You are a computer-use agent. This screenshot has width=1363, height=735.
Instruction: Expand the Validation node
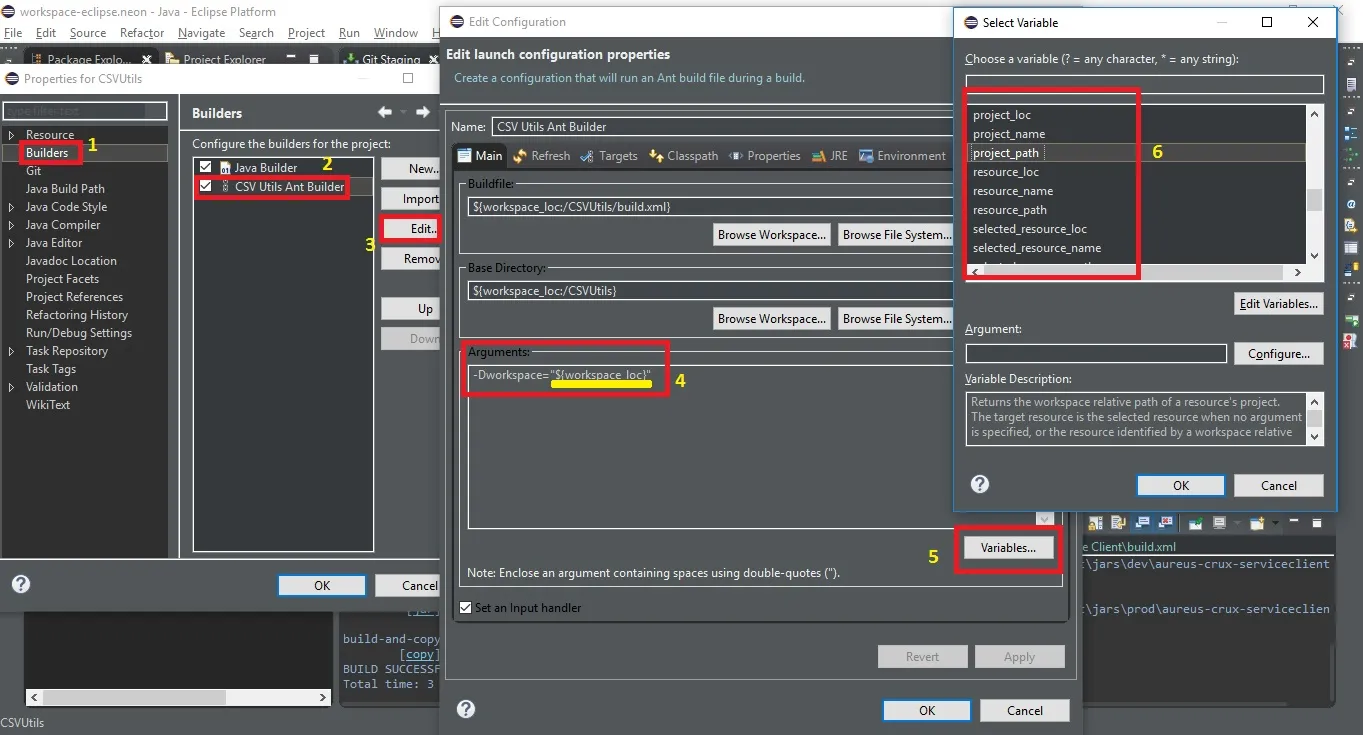pos(11,387)
